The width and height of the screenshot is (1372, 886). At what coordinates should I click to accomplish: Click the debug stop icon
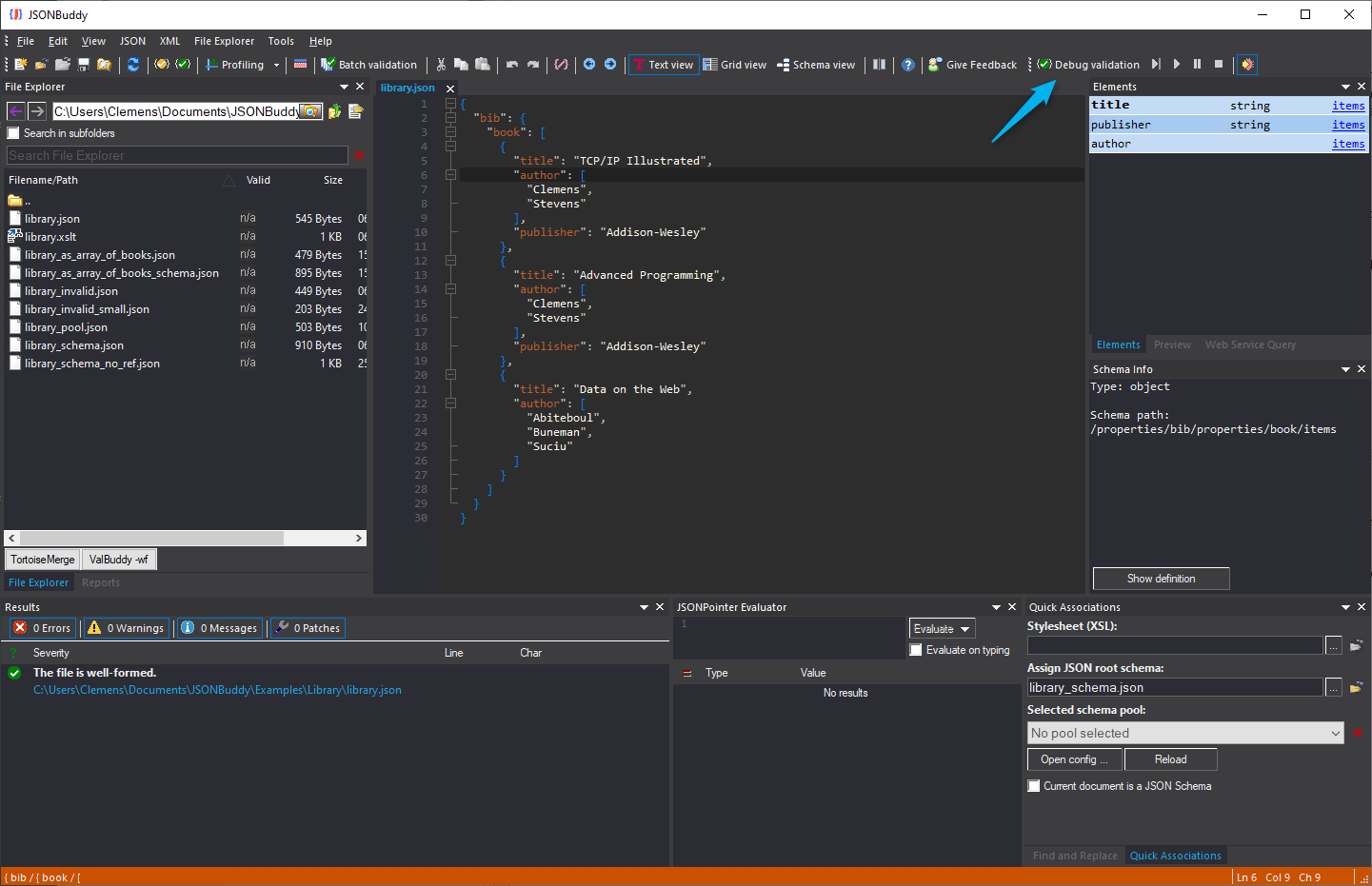click(1218, 64)
